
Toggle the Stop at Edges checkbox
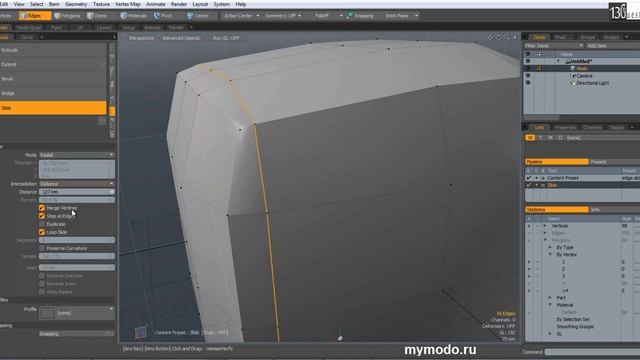pyautogui.click(x=42, y=216)
